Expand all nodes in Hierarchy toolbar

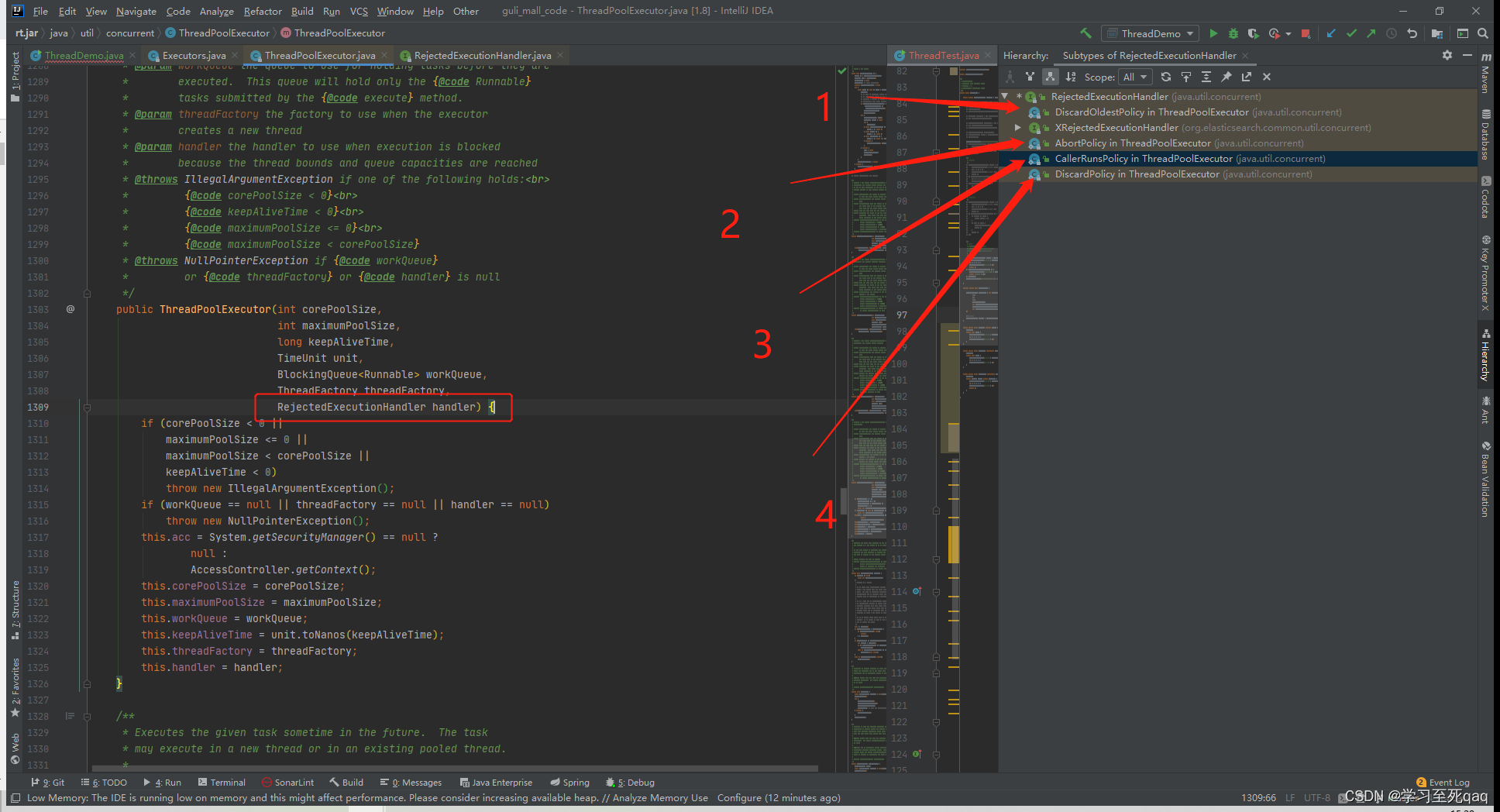pyautogui.click(x=1206, y=77)
